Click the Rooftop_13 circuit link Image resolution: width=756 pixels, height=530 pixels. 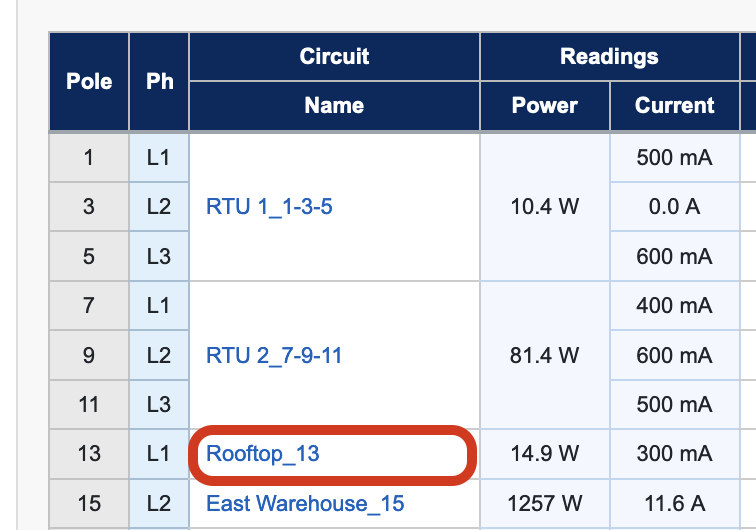[x=263, y=454]
